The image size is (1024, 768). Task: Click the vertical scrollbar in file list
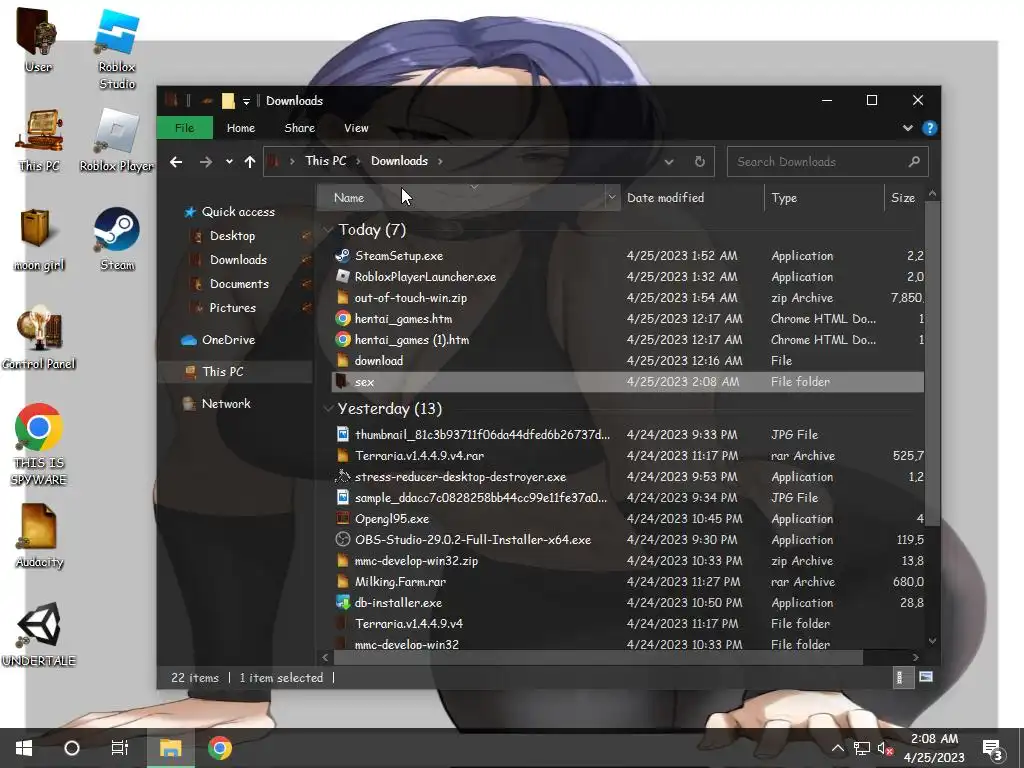(x=933, y=366)
